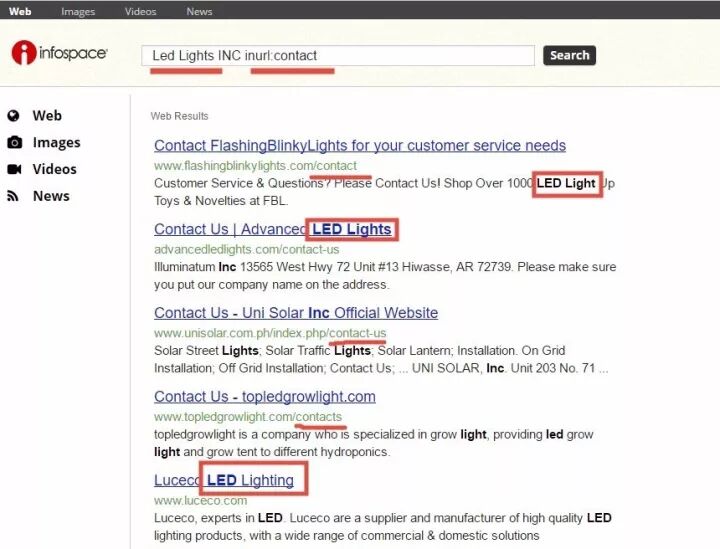Open Contact FlashingBlinkyLights result link

(x=360, y=146)
